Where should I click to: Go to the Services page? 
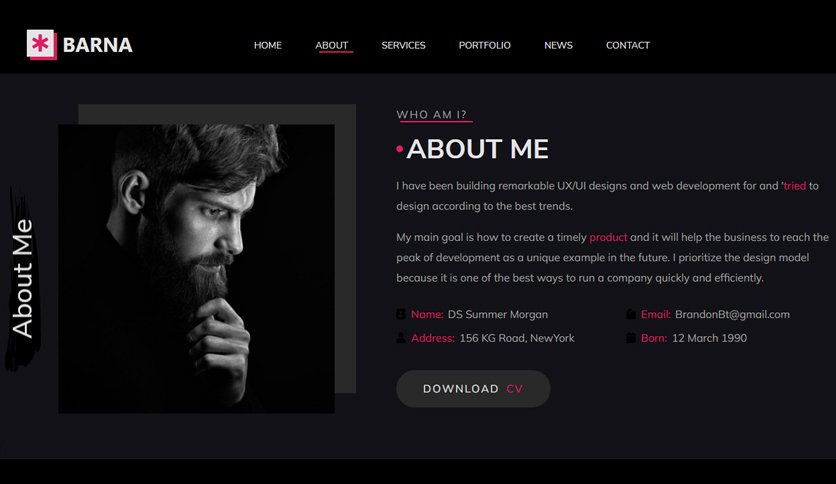point(403,45)
